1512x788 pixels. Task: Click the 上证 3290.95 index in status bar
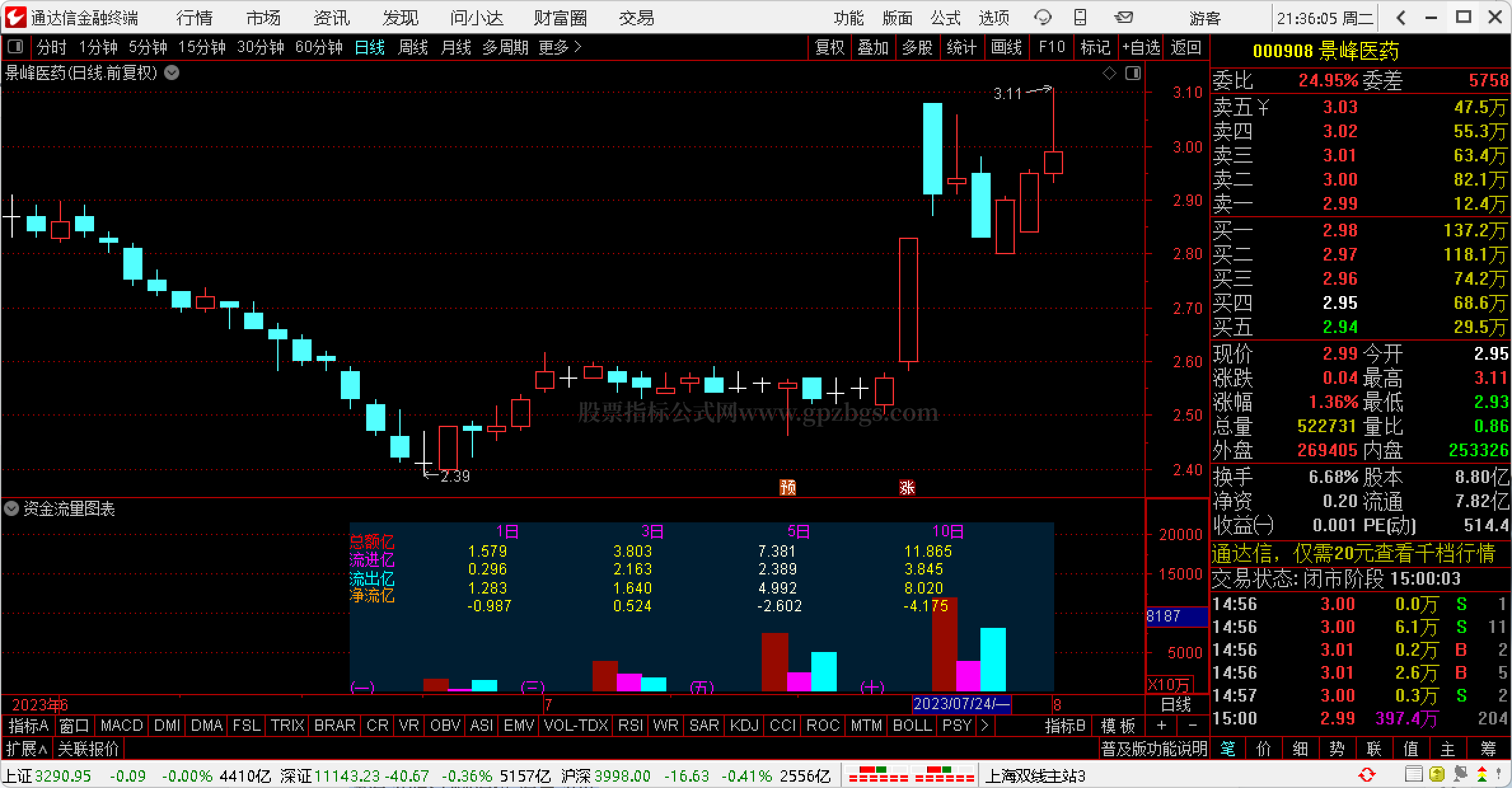point(47,775)
